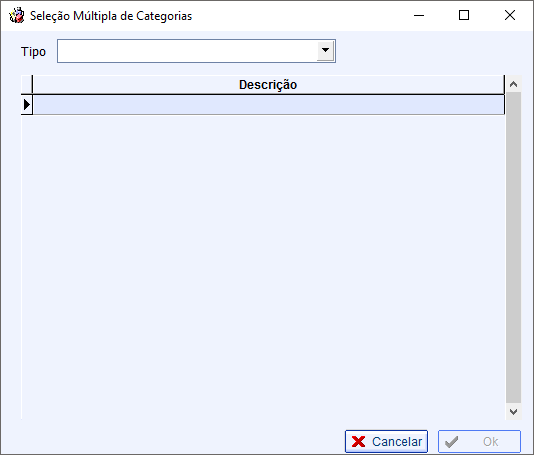
Task: Click the red X icon on Cancelar
Action: 358,442
